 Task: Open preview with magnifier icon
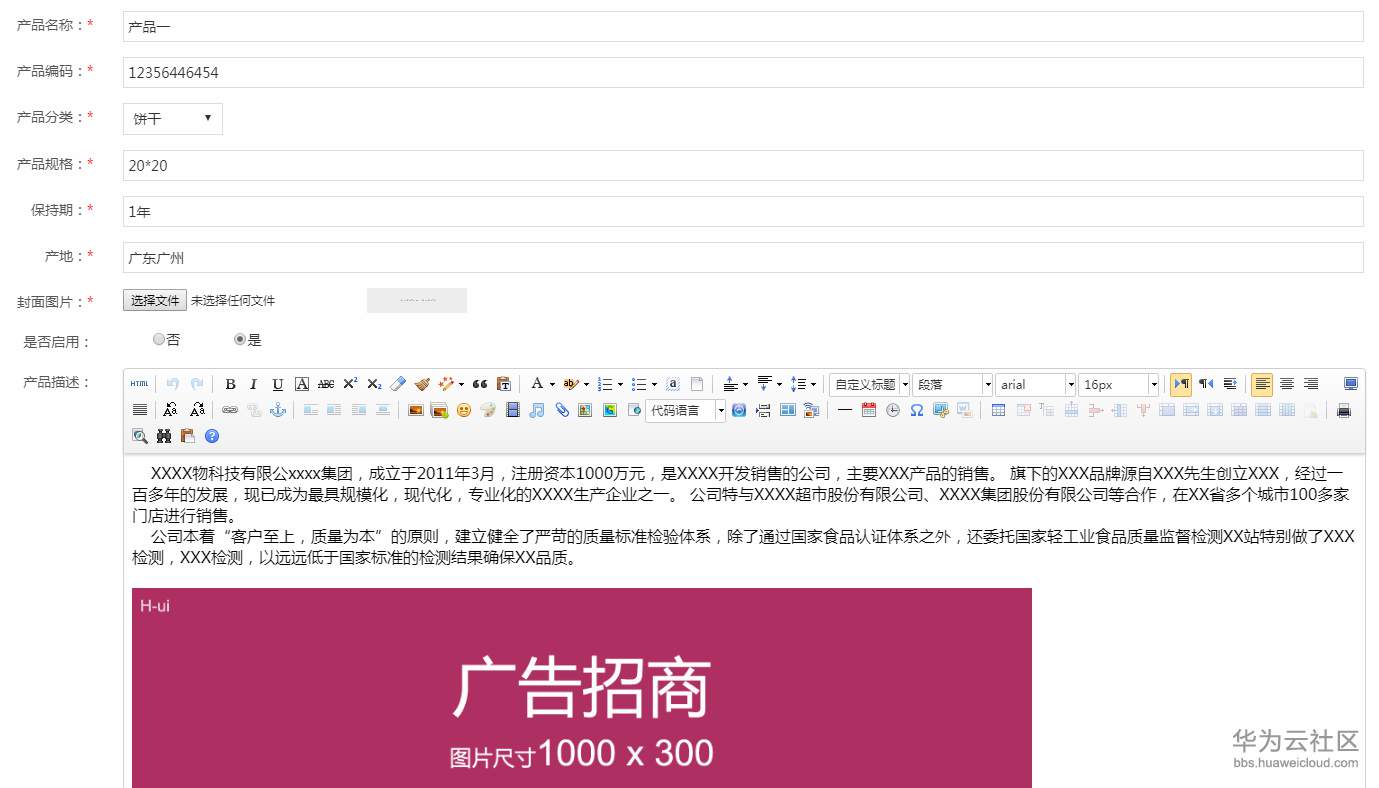point(140,436)
